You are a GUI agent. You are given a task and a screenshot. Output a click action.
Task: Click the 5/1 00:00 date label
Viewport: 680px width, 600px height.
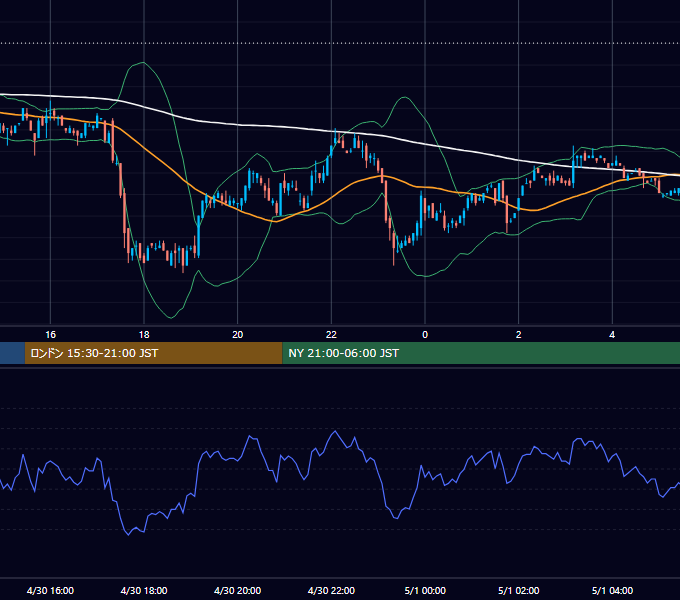pyautogui.click(x=425, y=590)
